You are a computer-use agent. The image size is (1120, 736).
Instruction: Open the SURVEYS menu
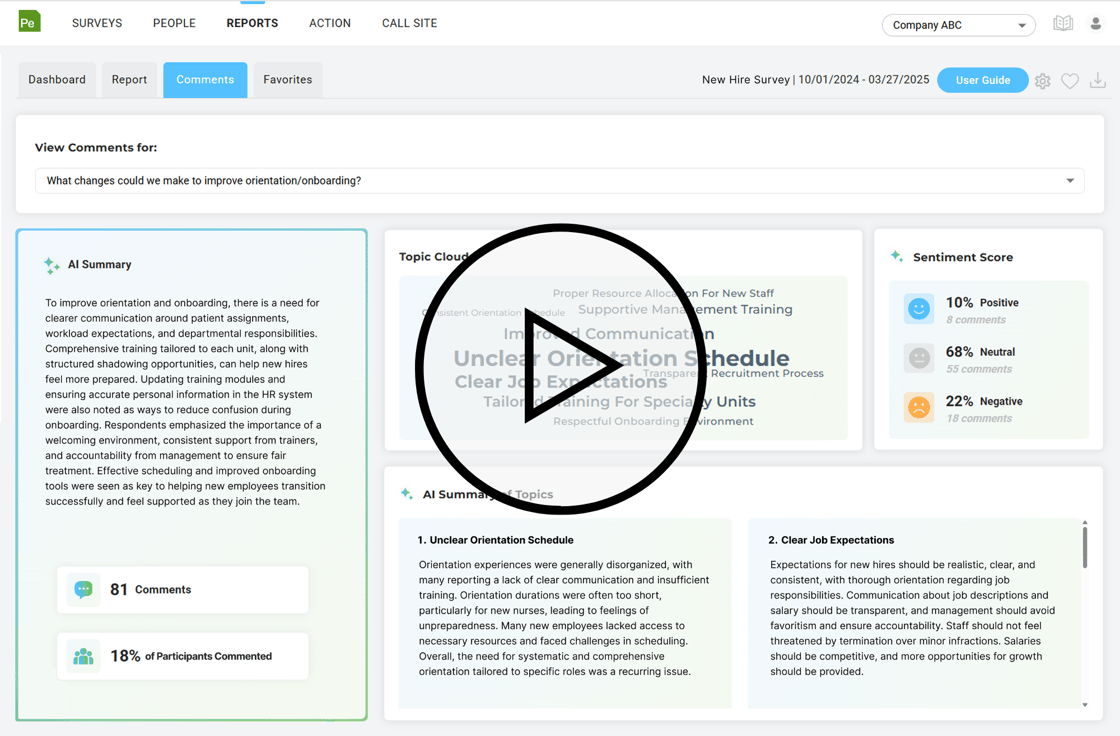click(97, 23)
